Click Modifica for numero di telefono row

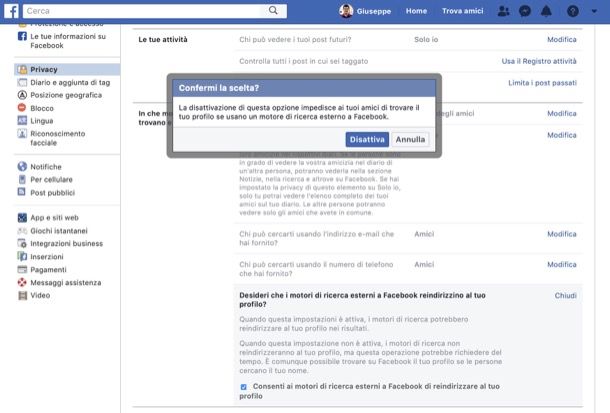(562, 264)
